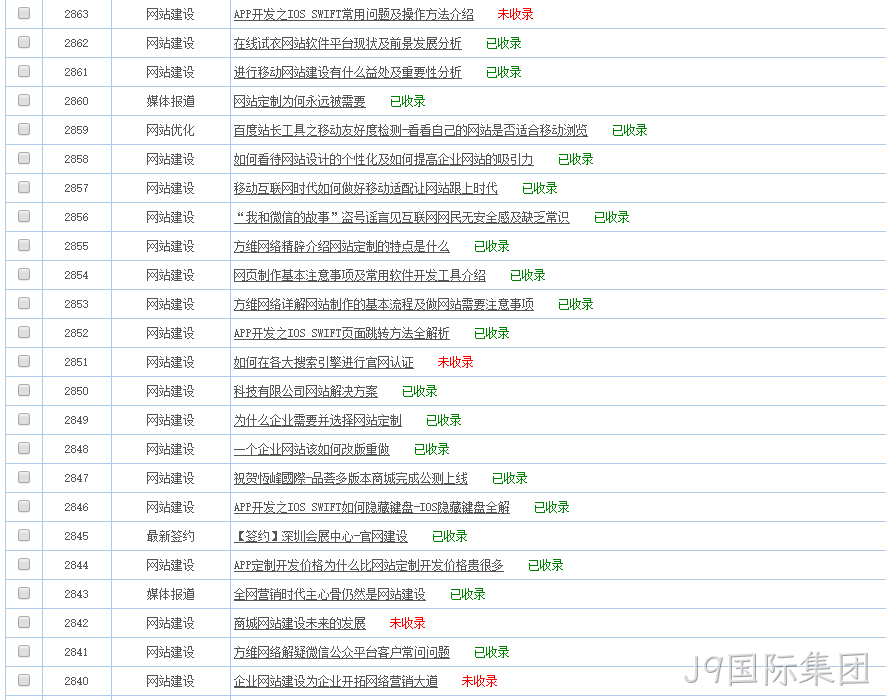Click the 未收录 status in row 2863
The height and width of the screenshot is (700, 886).
515,15
